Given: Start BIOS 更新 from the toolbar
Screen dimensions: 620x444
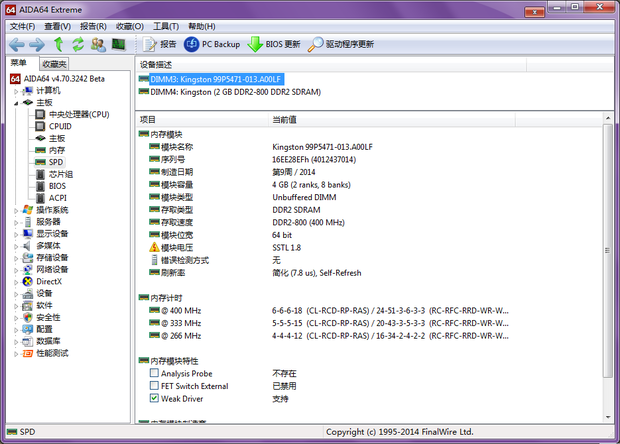Looking at the screenshot, I should tap(274, 44).
